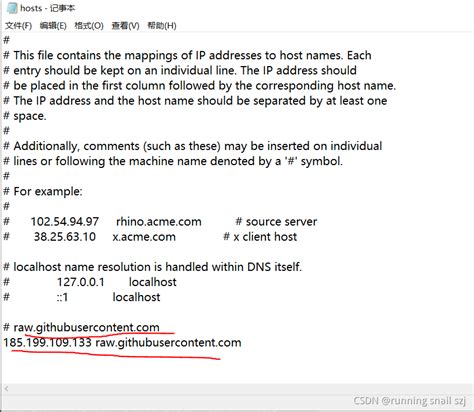Open the 编辑(E) edit menu
Image resolution: width=474 pixels, height=412 pixels.
pos(53,26)
